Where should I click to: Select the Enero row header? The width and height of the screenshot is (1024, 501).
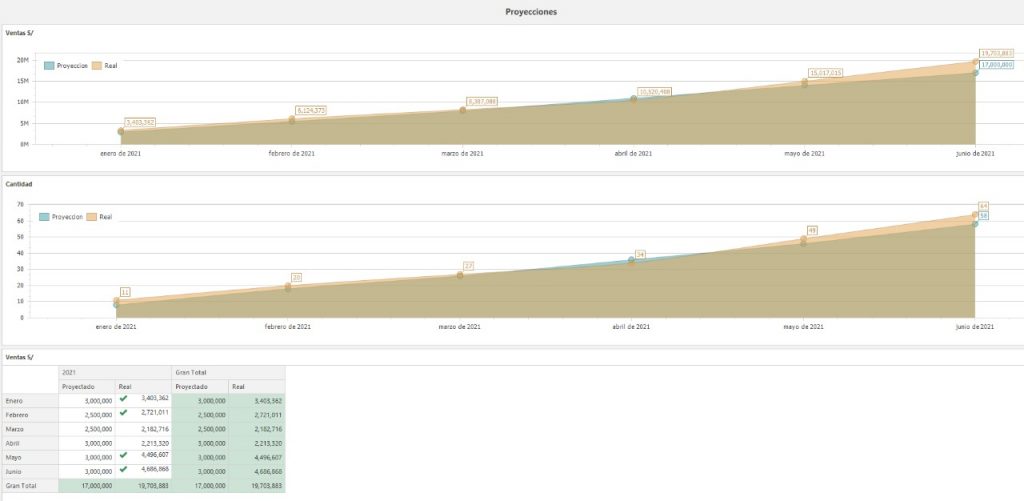[x=29, y=399]
